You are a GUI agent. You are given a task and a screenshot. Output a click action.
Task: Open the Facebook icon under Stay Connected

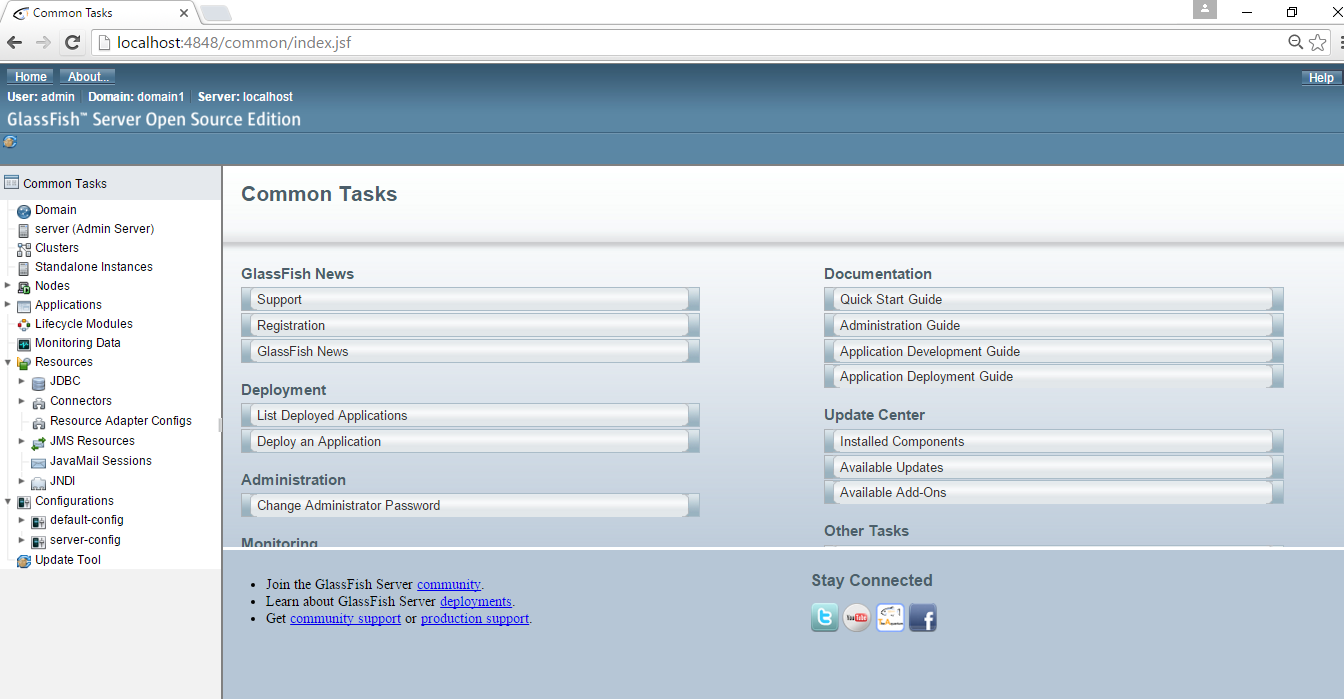pos(923,618)
